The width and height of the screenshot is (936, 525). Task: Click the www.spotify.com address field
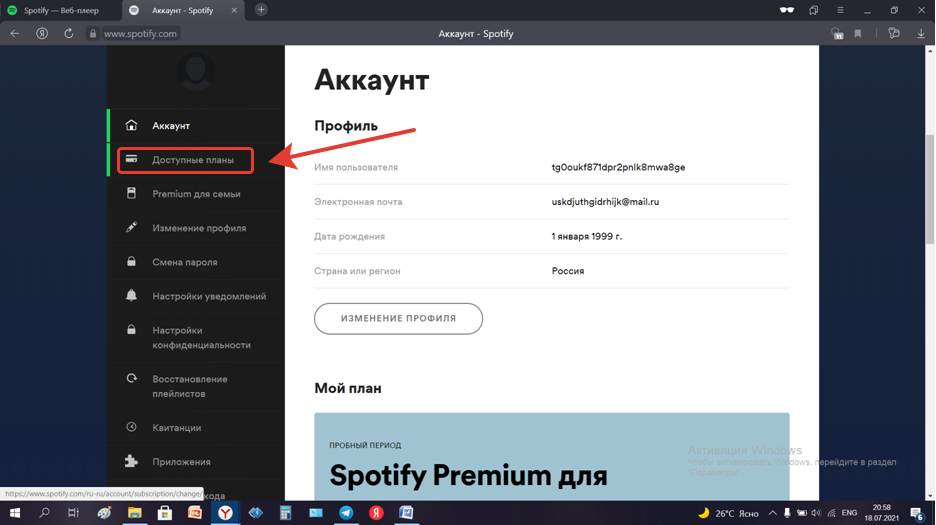point(140,33)
